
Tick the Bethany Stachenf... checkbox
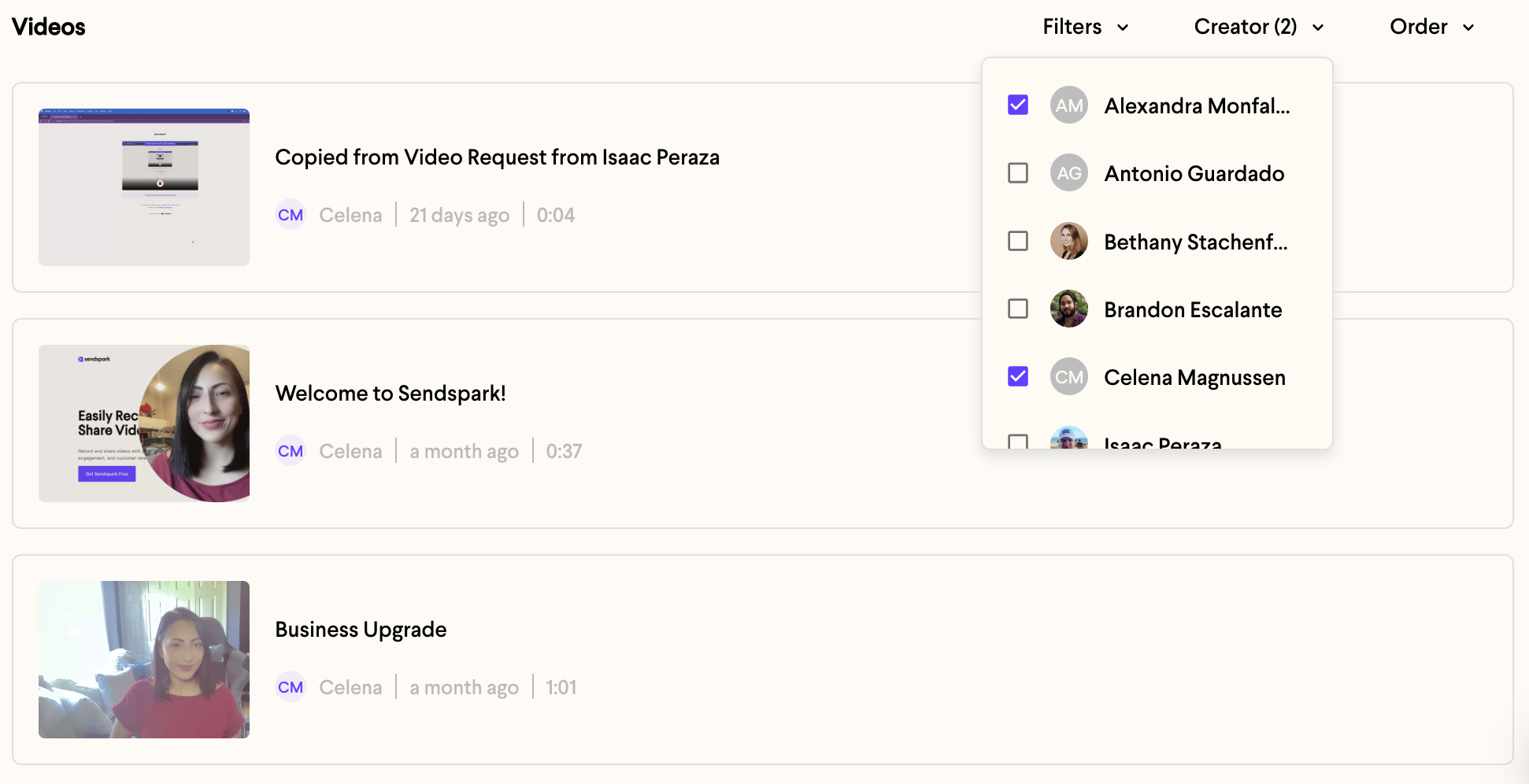[1018, 241]
